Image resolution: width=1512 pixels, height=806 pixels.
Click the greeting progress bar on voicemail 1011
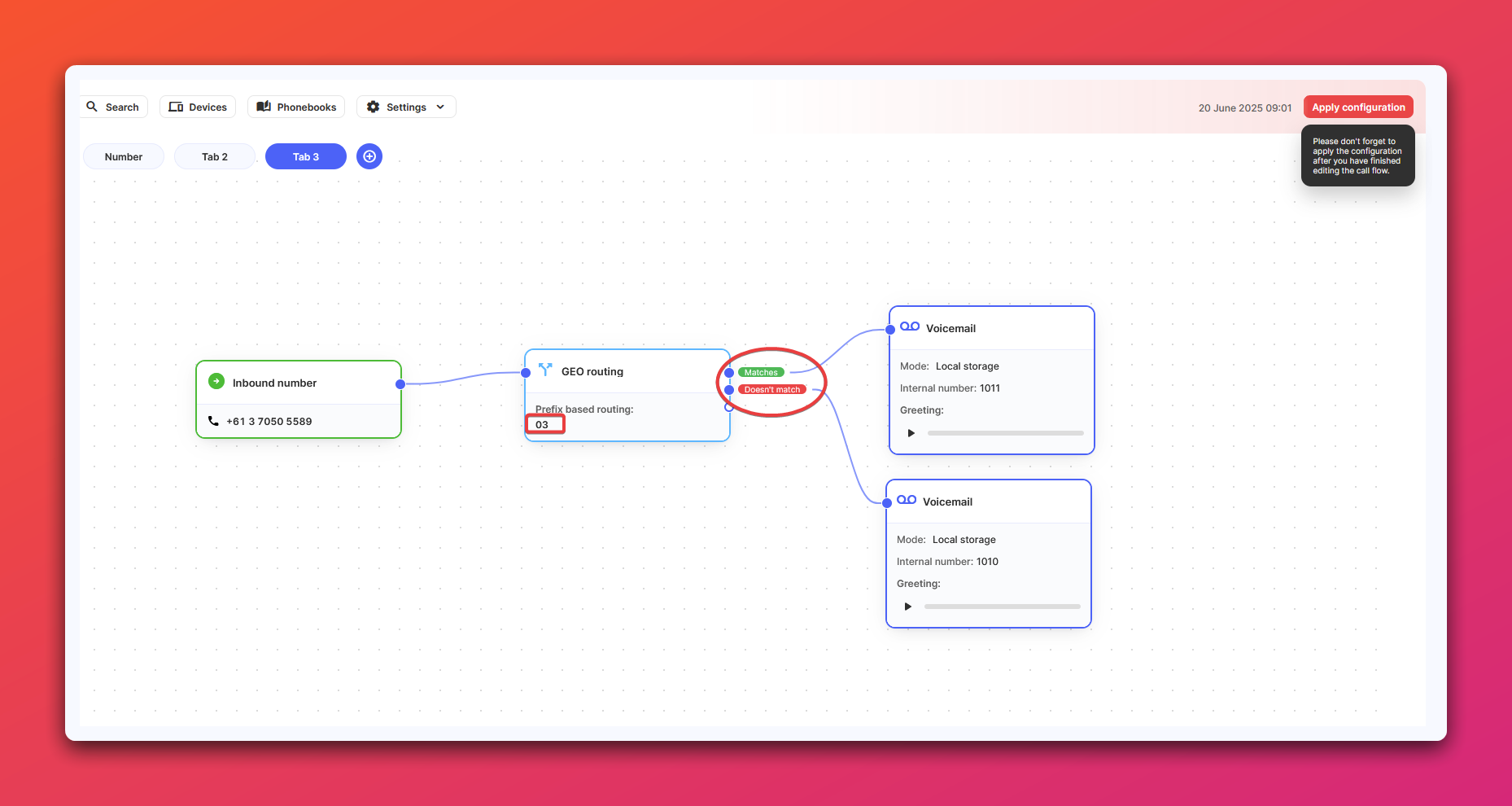point(1006,433)
